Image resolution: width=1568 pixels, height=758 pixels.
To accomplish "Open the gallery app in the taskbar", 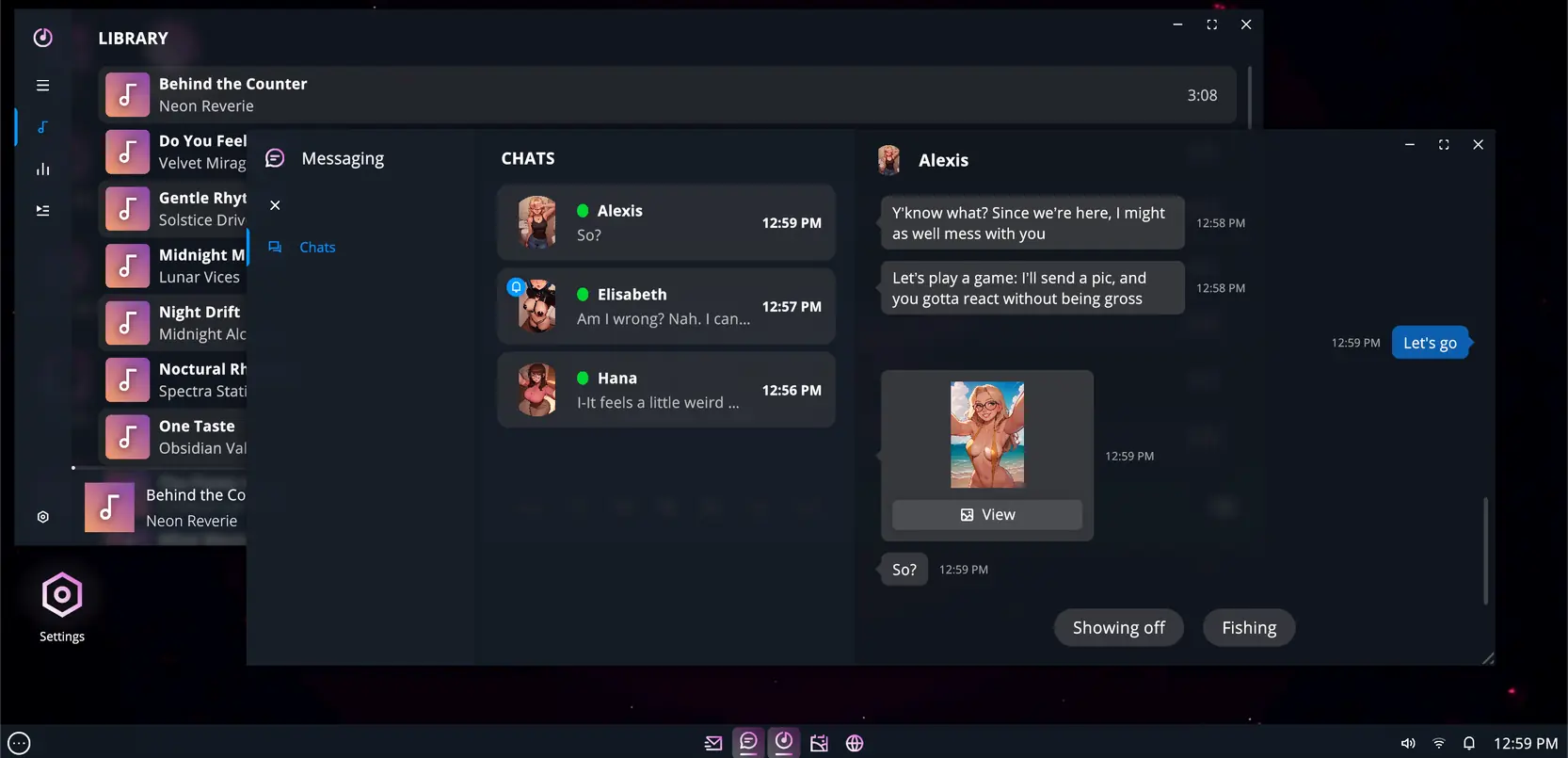I will [819, 743].
